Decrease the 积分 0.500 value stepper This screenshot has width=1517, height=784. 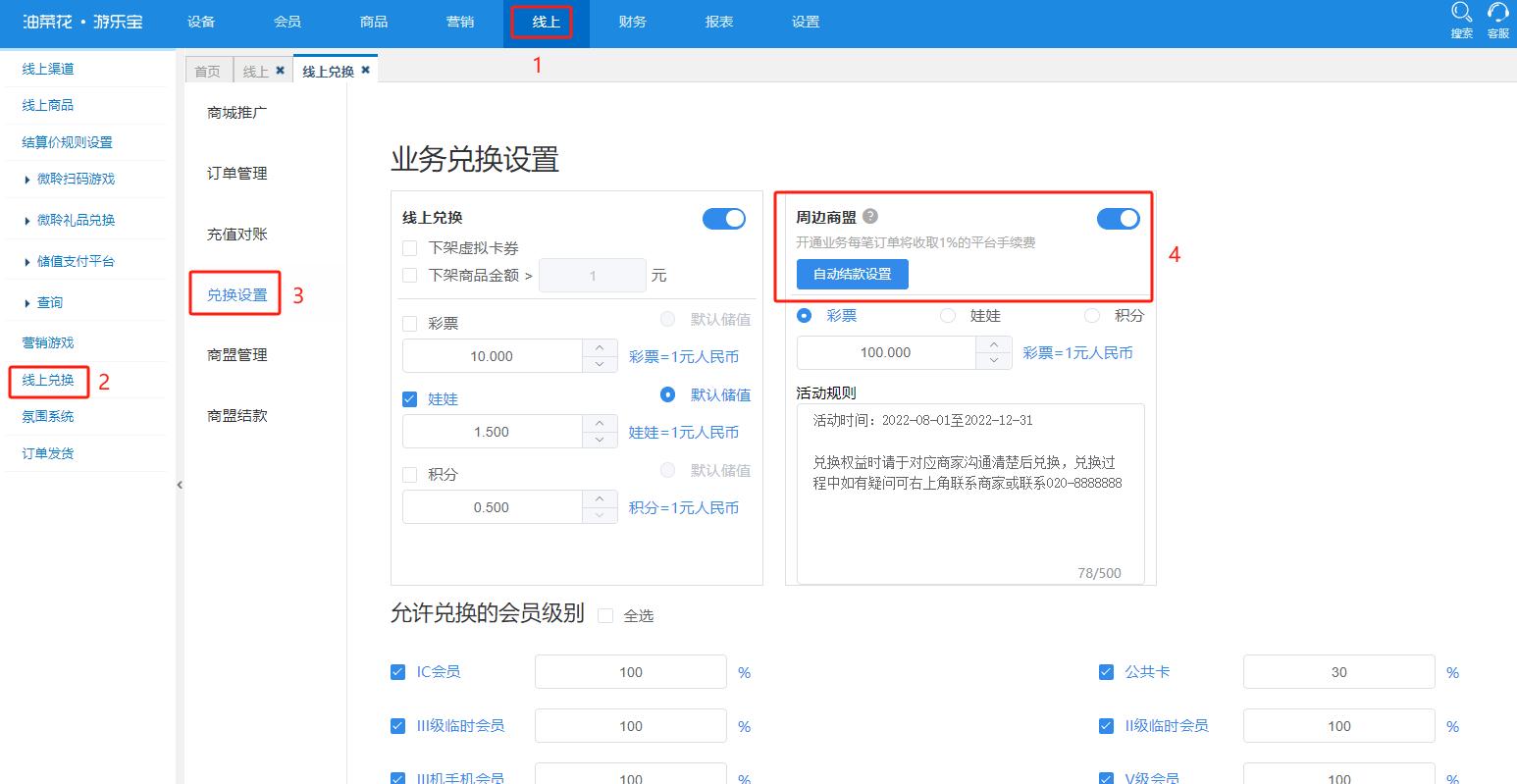(x=600, y=515)
